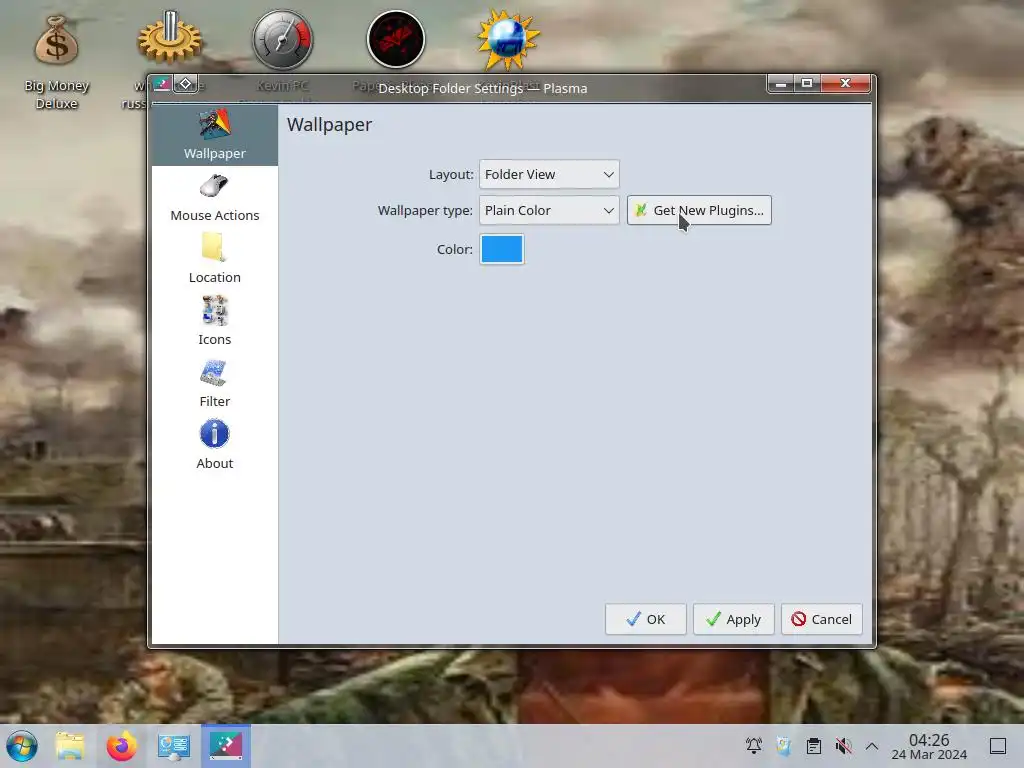Toggle the pin on all desktops titlebar icon
The width and height of the screenshot is (1024, 768).
coord(185,84)
